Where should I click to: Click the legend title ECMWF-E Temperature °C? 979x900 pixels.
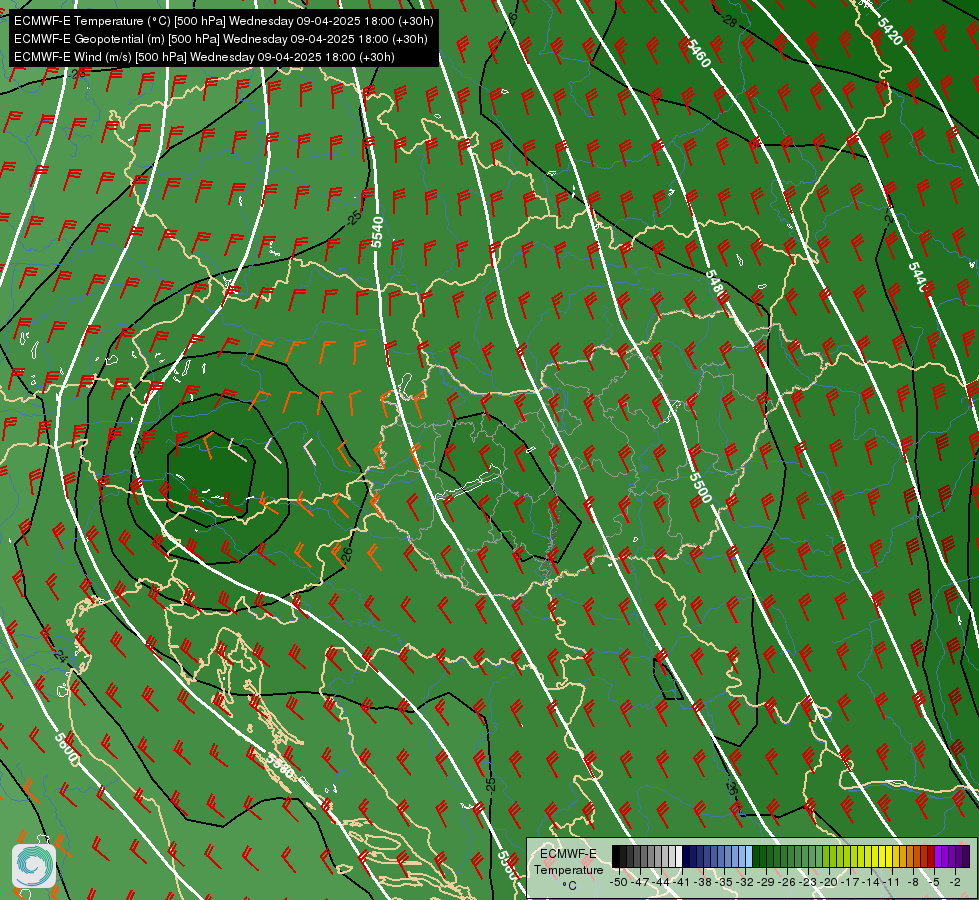click(x=569, y=869)
